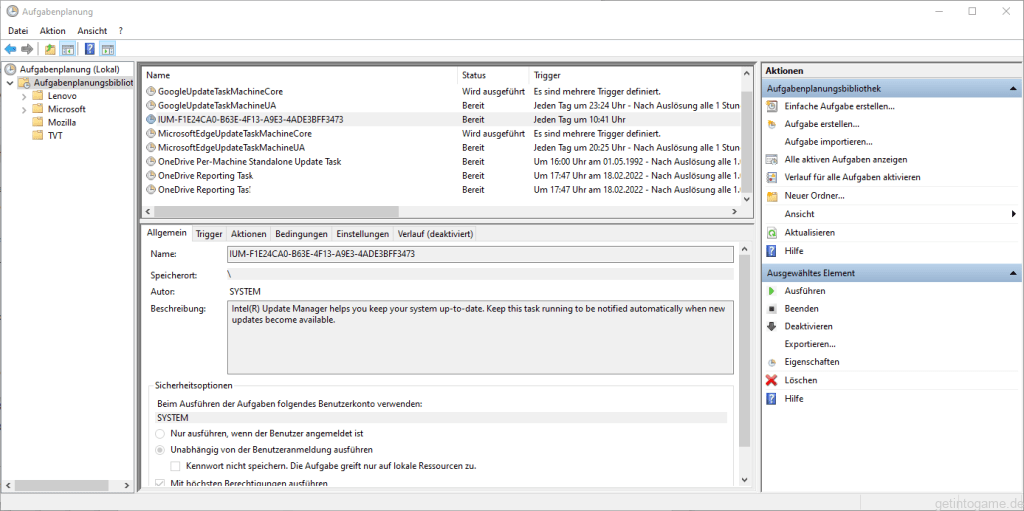Image resolution: width=1024 pixels, height=511 pixels.
Task: Click green Ausführen play icon
Action: coord(771,291)
